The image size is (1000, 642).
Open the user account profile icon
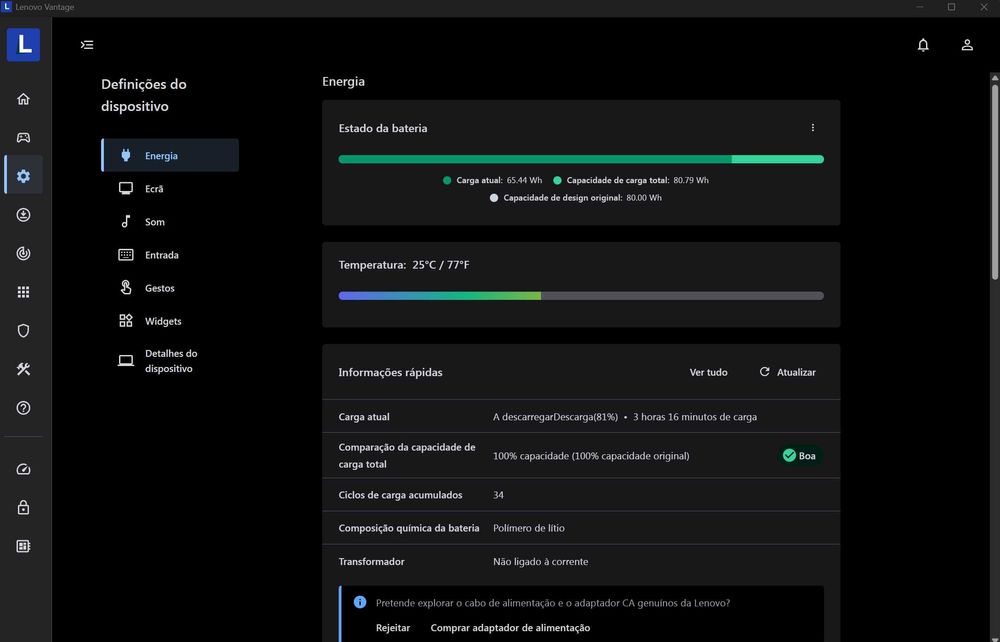point(967,45)
